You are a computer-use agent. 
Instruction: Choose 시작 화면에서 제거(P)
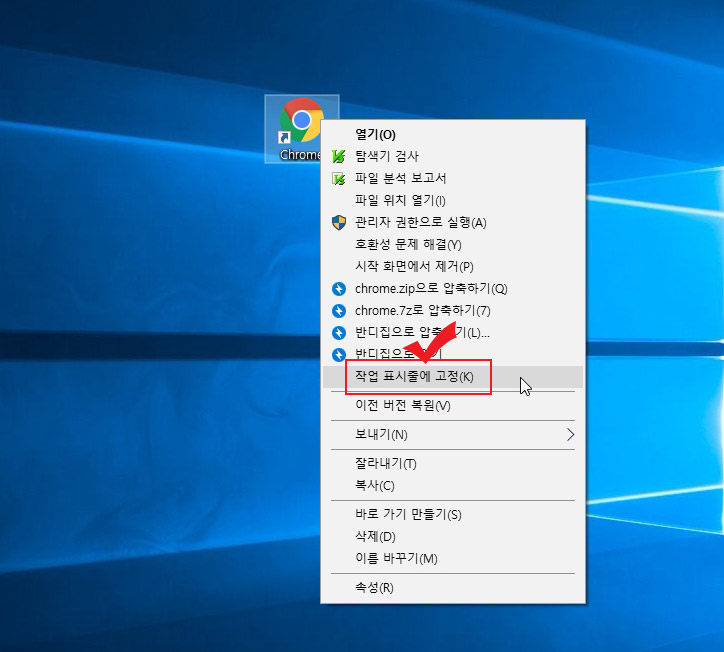tap(453, 267)
